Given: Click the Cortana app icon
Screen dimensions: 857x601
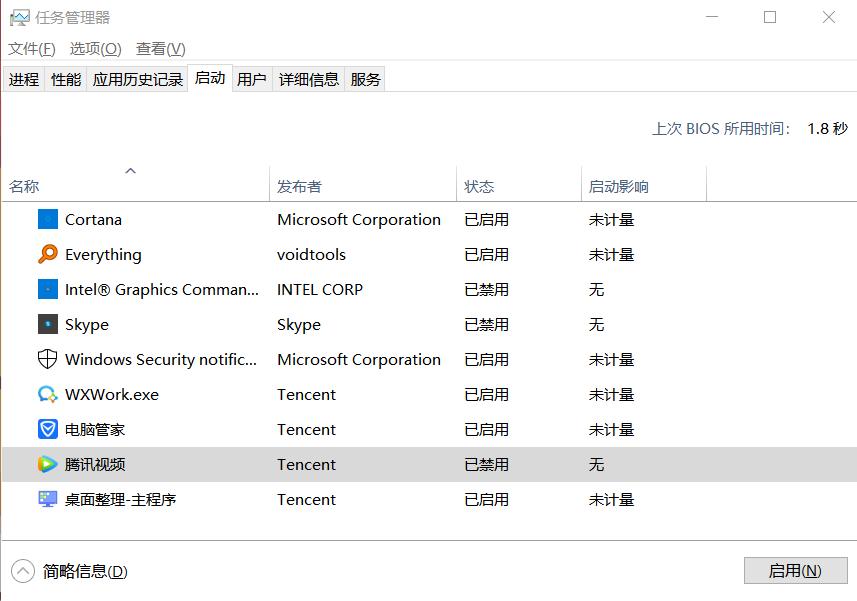Looking at the screenshot, I should [45, 219].
